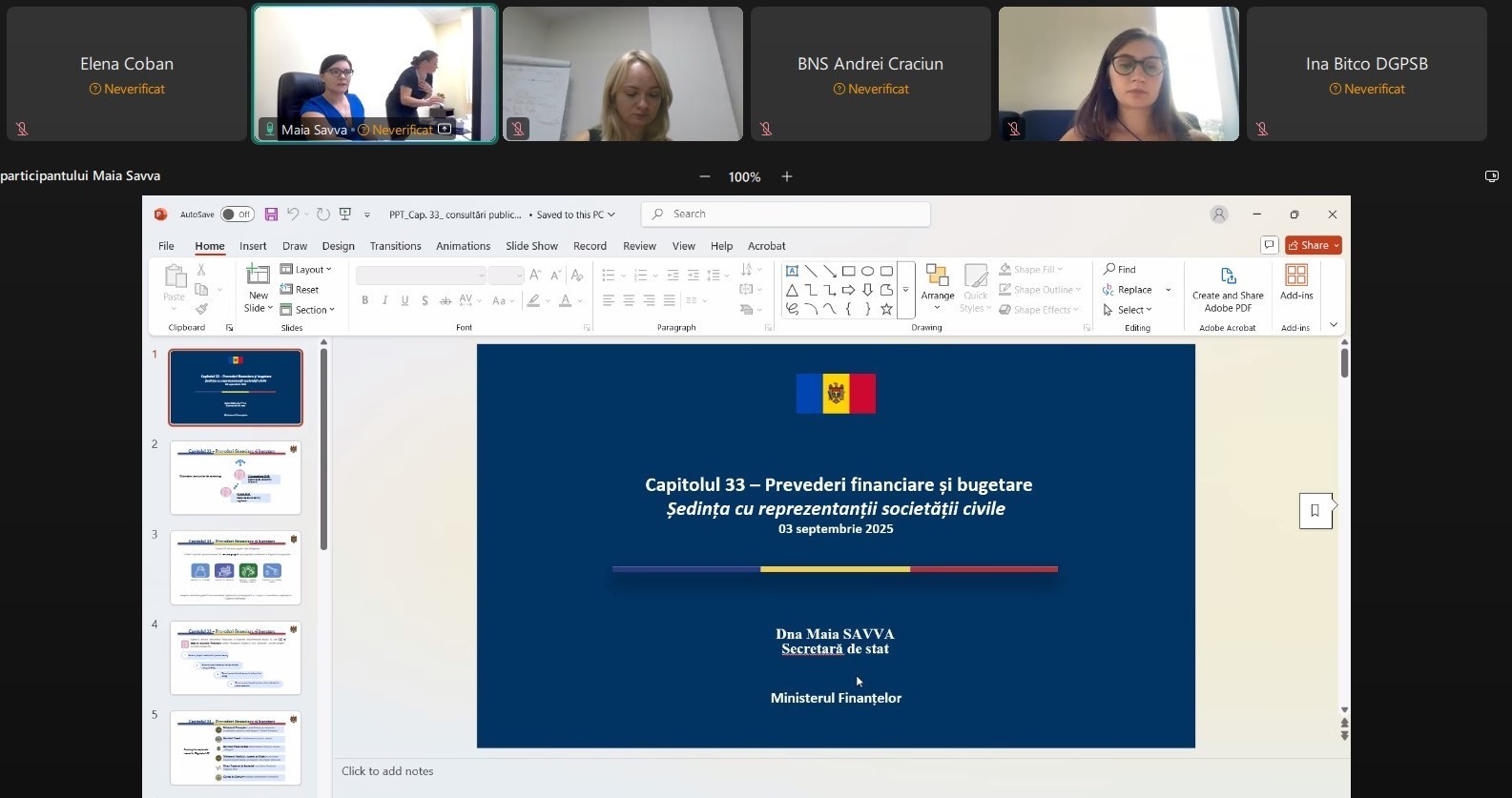Click the Save icon in title bar
Image resolution: width=1512 pixels, height=798 pixels.
(x=271, y=215)
